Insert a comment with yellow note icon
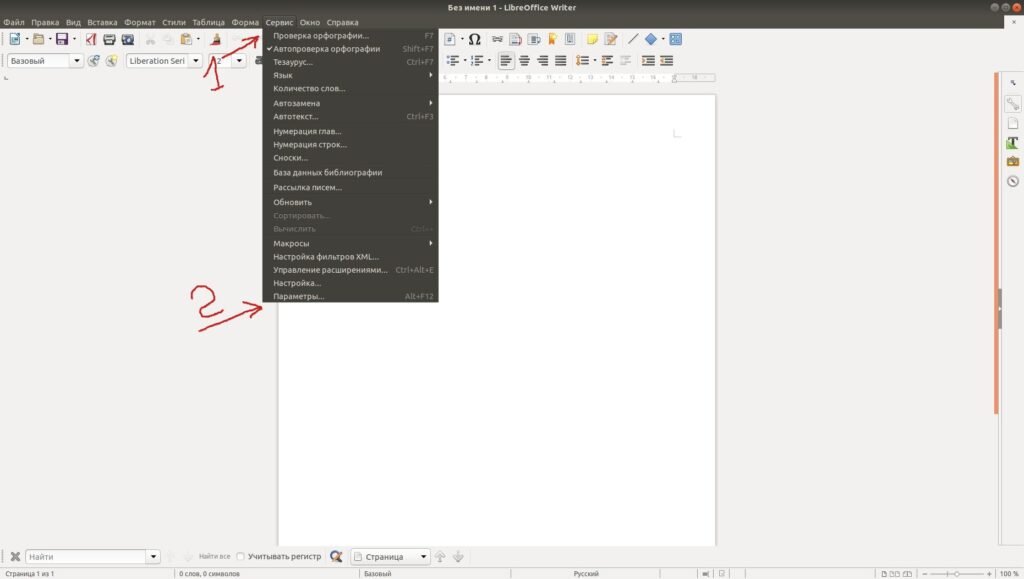This screenshot has height=579, width=1024. 592,39
